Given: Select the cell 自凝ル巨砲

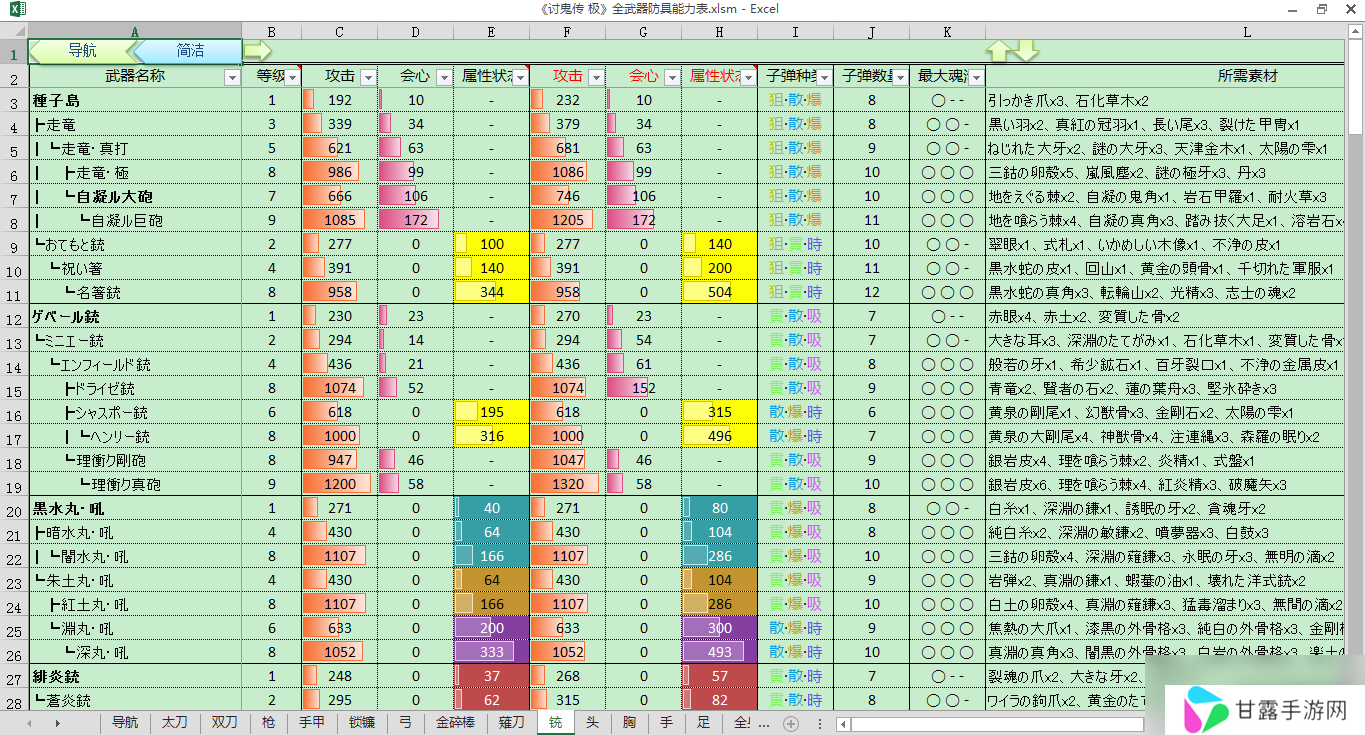Looking at the screenshot, I should [135, 220].
